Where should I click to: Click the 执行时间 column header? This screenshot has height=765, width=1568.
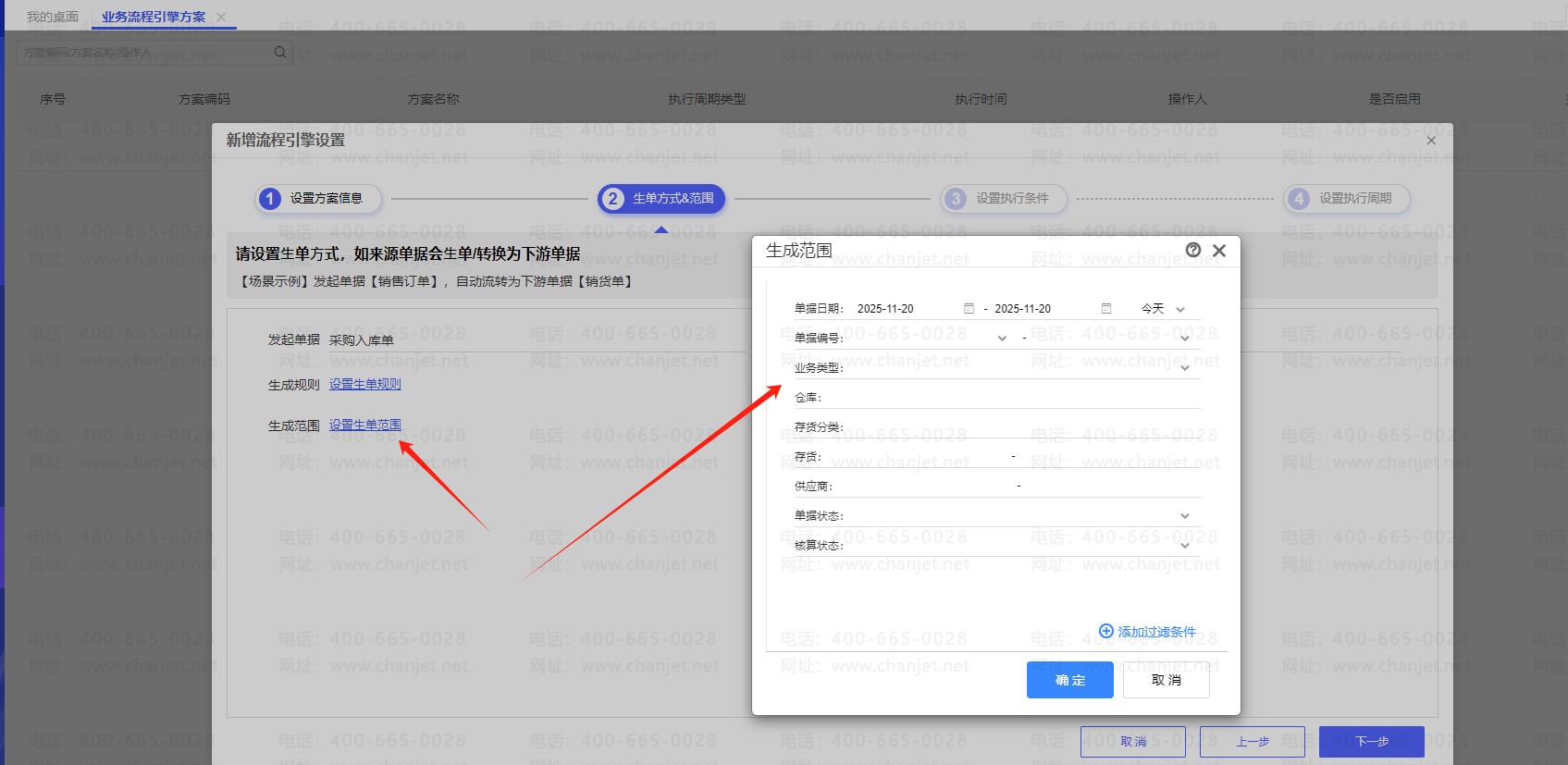[981, 99]
